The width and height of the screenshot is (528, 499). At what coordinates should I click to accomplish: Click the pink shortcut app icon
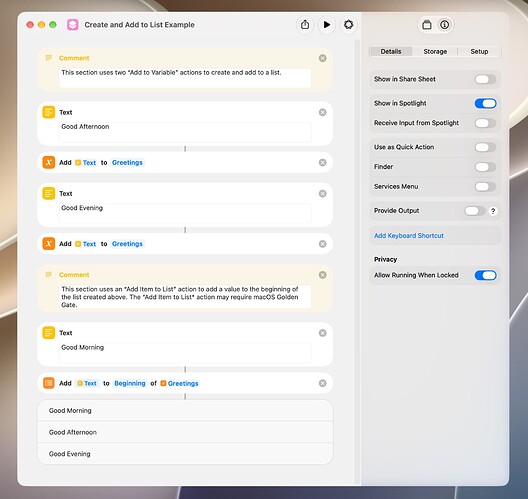click(72, 25)
